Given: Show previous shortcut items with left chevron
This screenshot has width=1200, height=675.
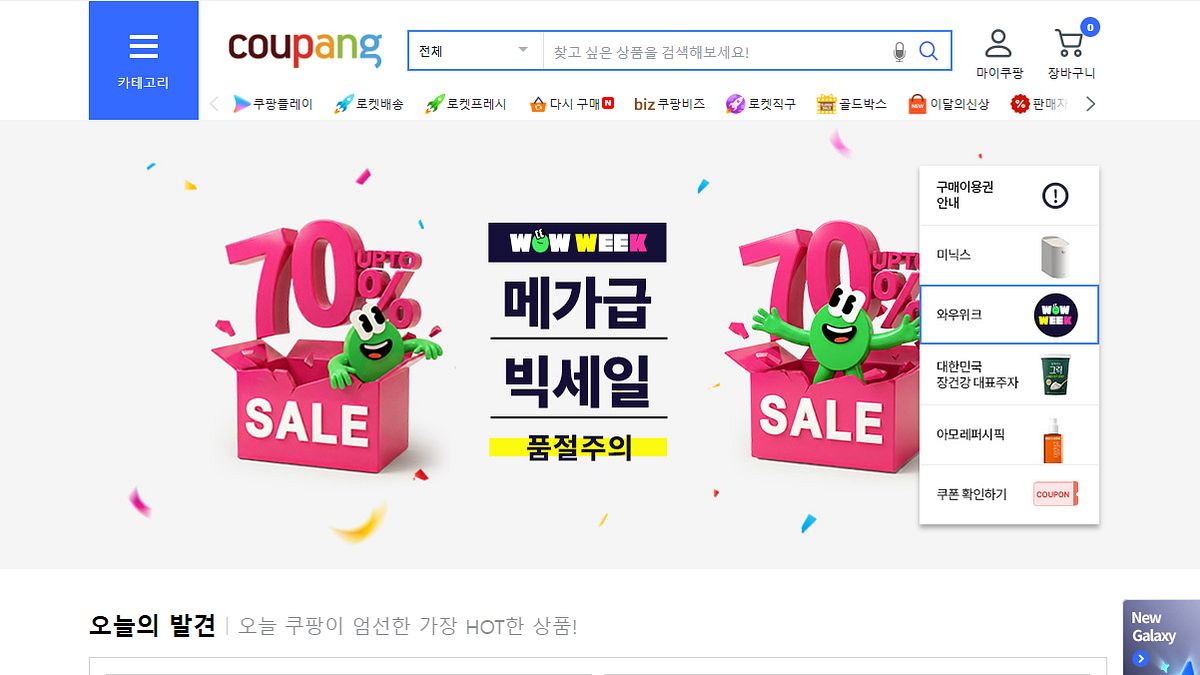Looking at the screenshot, I should pos(214,104).
